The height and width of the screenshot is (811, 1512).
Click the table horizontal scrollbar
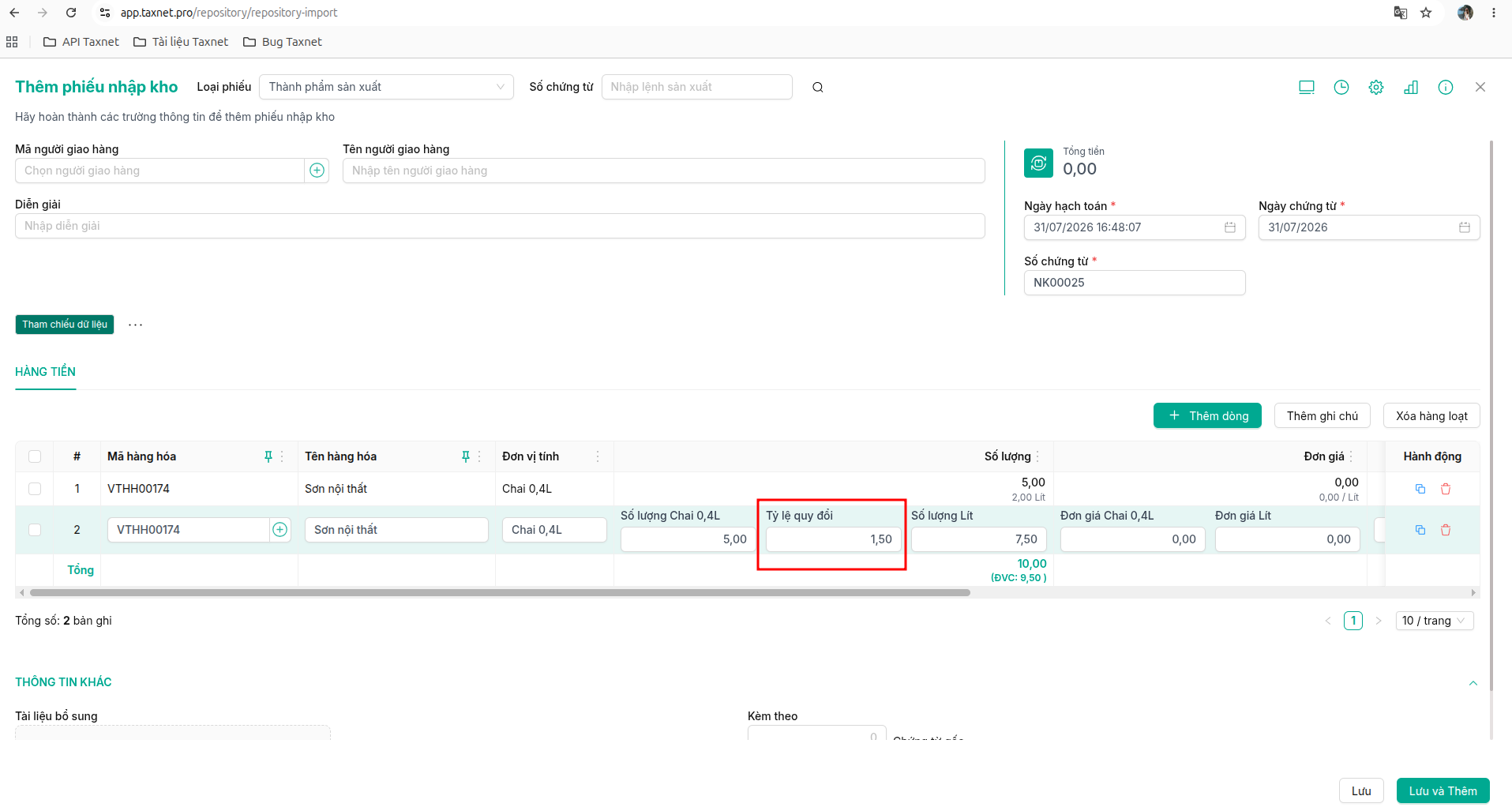[499, 592]
